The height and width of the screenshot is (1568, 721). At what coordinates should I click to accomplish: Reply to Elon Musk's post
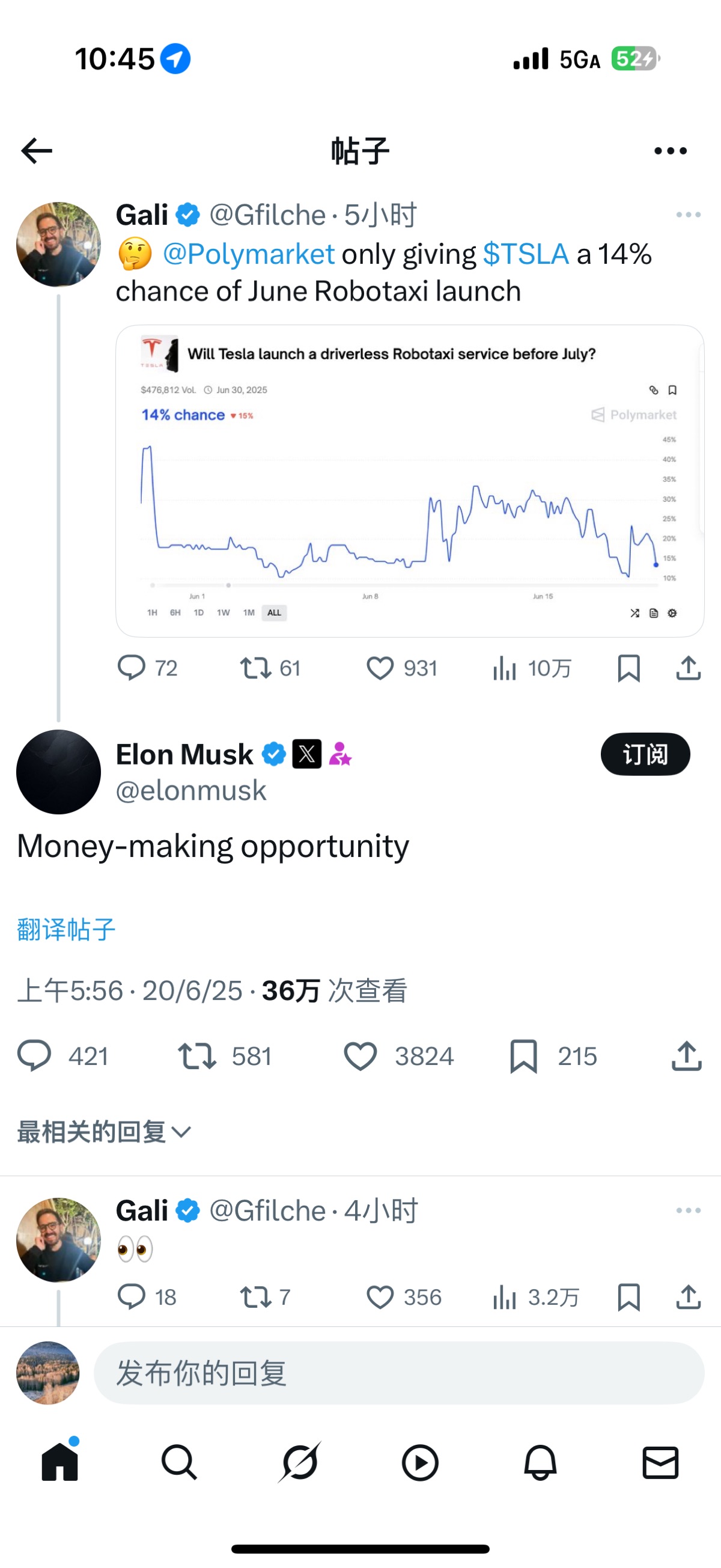[34, 1056]
